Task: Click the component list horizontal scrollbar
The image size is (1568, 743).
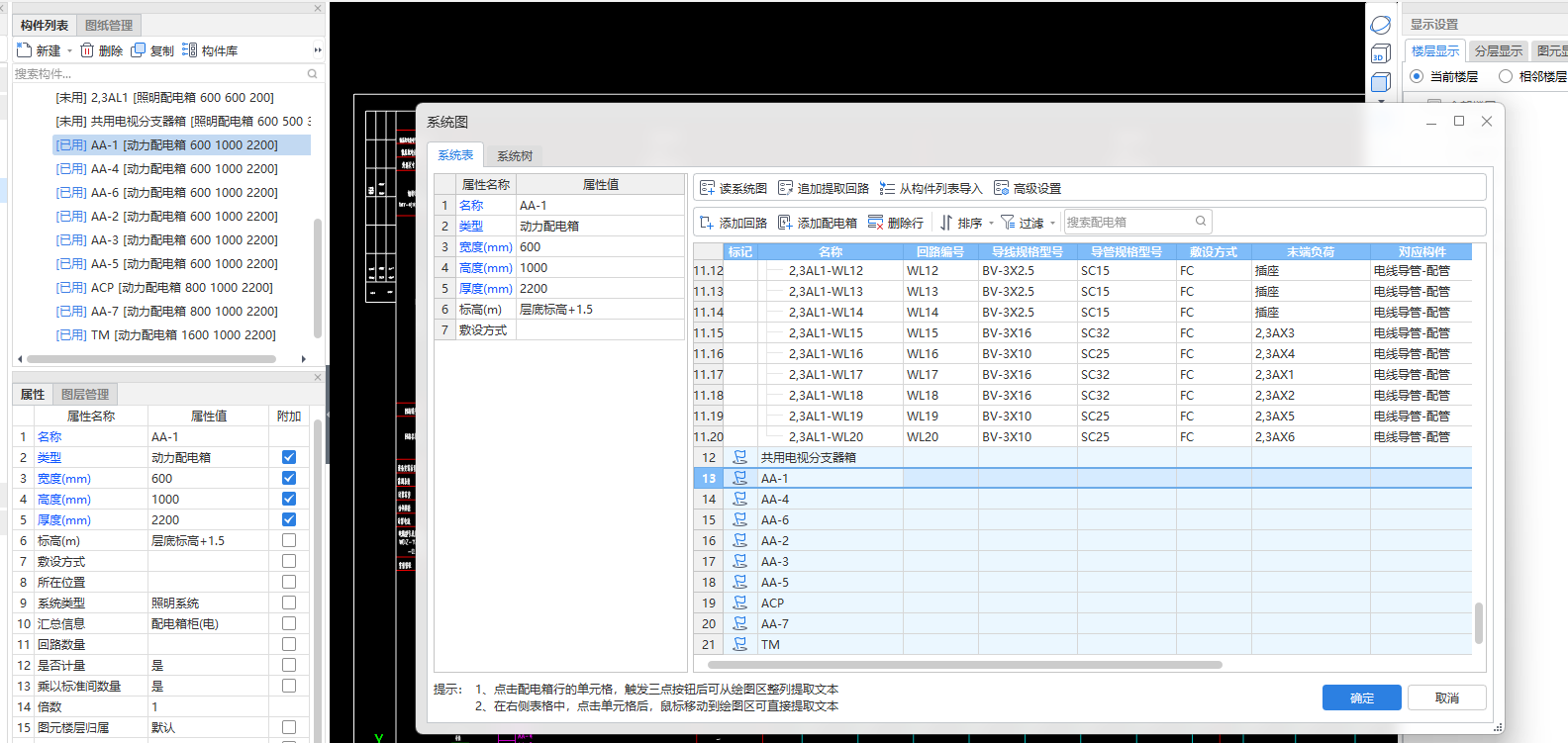Action: point(151,359)
